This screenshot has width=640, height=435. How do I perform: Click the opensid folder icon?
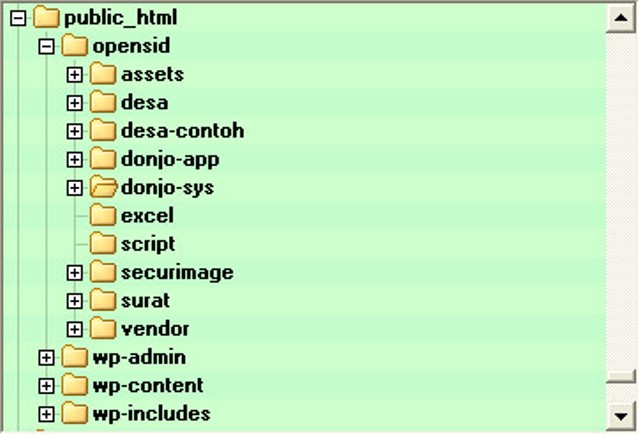click(74, 46)
